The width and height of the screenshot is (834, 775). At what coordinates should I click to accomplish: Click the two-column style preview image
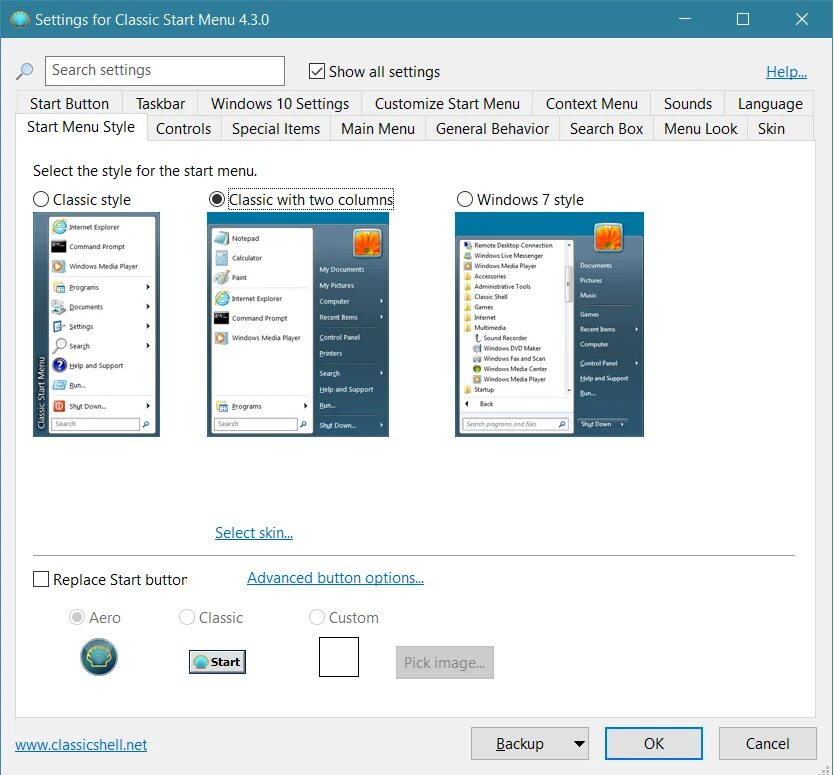298,324
